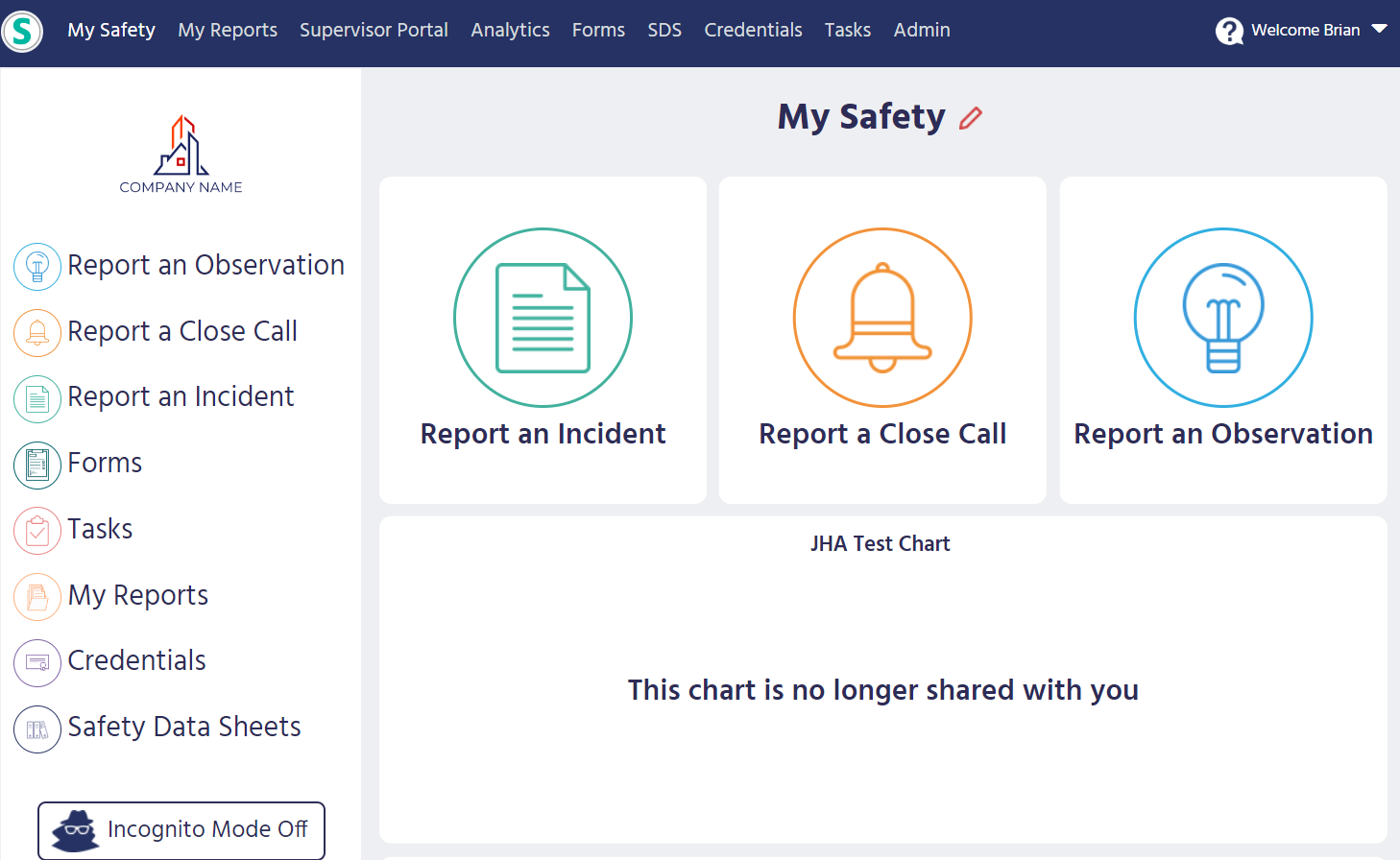This screenshot has width=1400, height=860.
Task: Click the large green Report an Incident document icon
Action: pyautogui.click(x=543, y=318)
